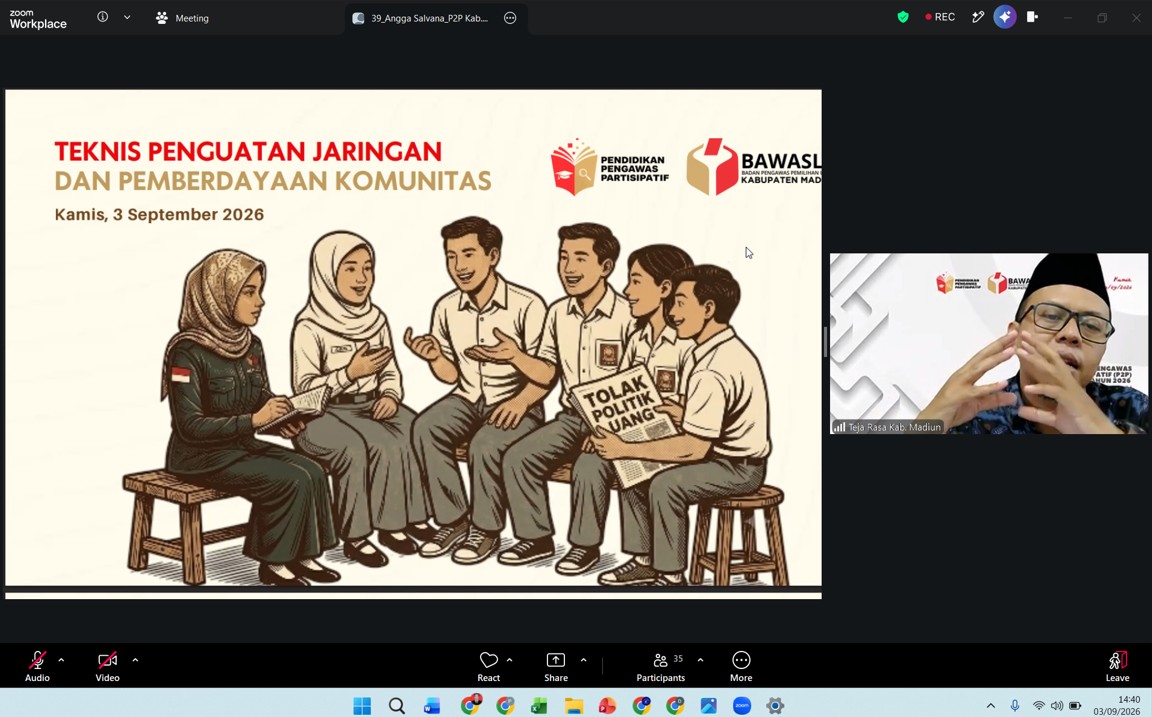Open the volume control in the tray
The height and width of the screenshot is (717, 1152).
tap(1056, 706)
